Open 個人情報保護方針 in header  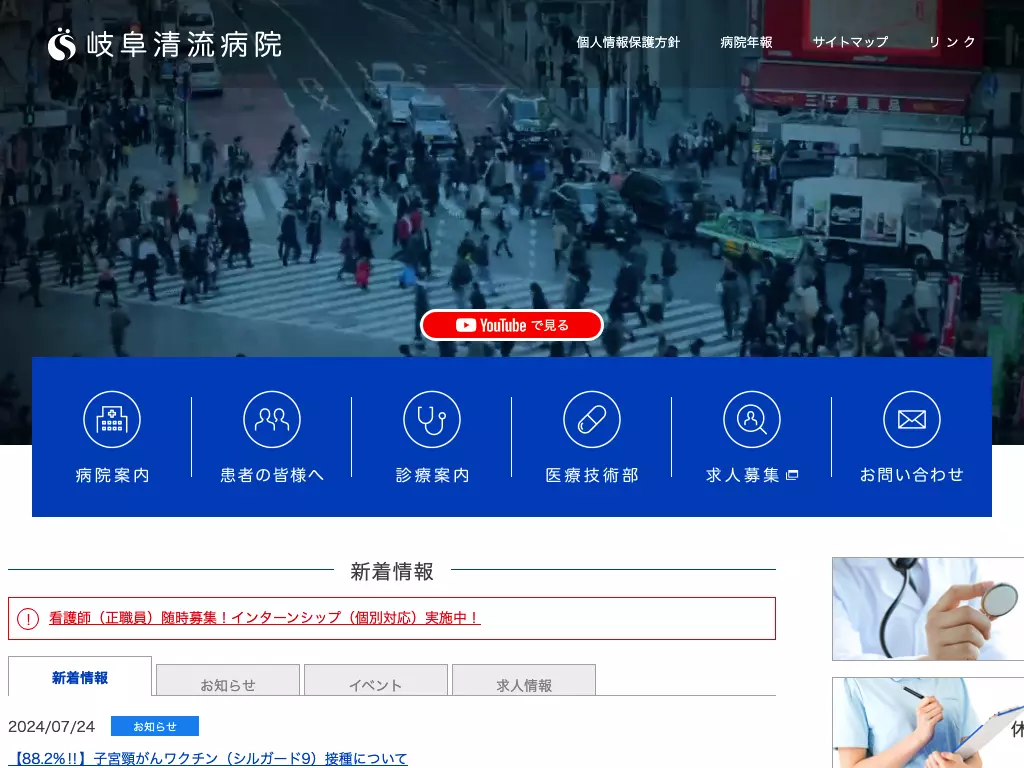coord(628,42)
